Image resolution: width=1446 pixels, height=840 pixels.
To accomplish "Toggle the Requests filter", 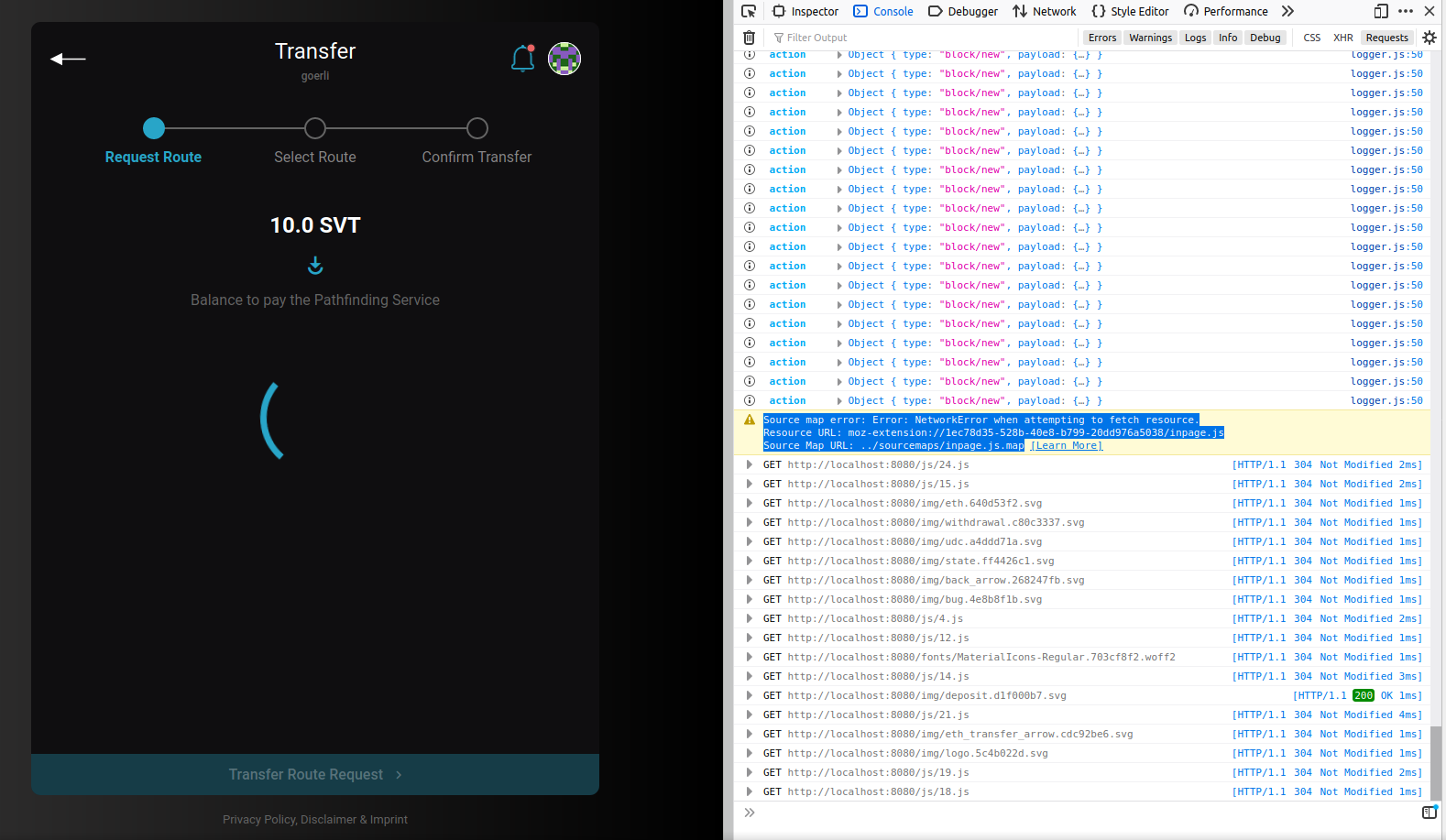I will click(x=1386, y=38).
